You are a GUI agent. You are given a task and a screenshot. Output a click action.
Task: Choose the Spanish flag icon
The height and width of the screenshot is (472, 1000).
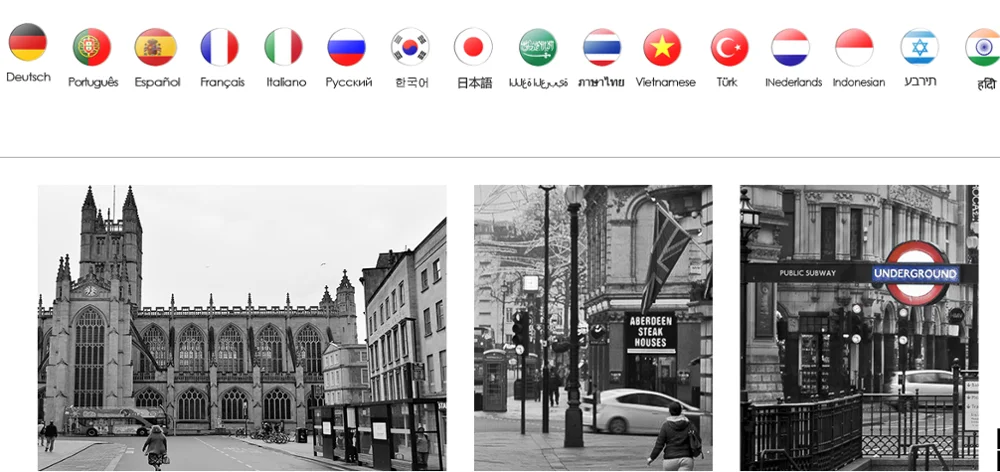(x=156, y=47)
